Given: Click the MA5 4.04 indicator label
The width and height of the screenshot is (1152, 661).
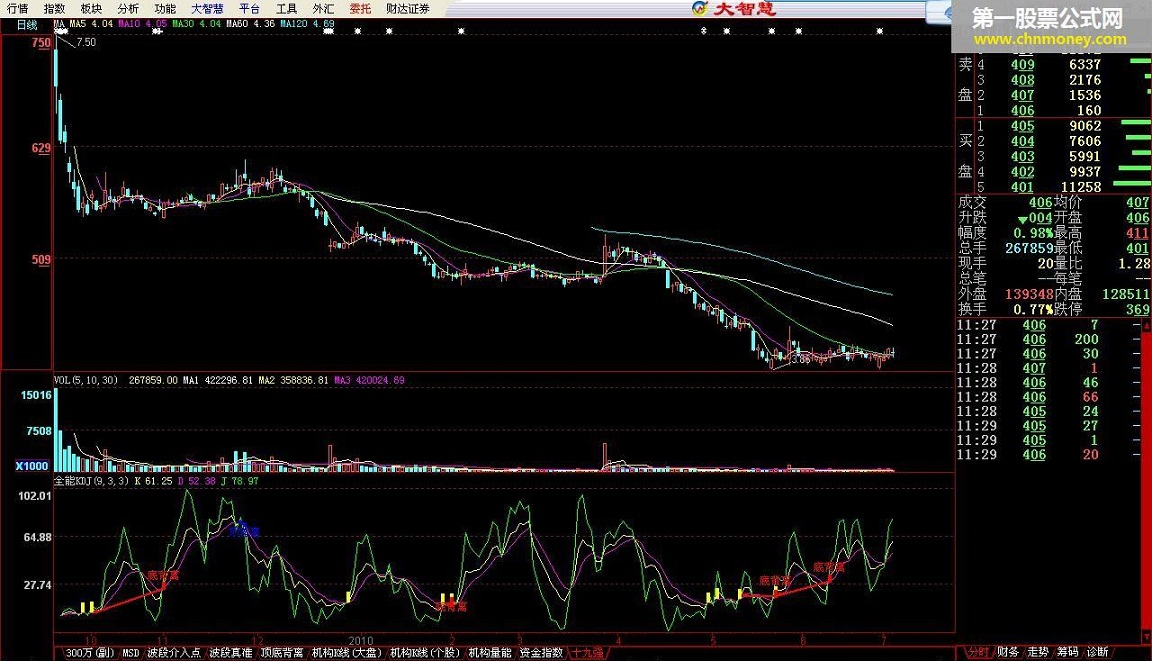Looking at the screenshot, I should point(92,24).
